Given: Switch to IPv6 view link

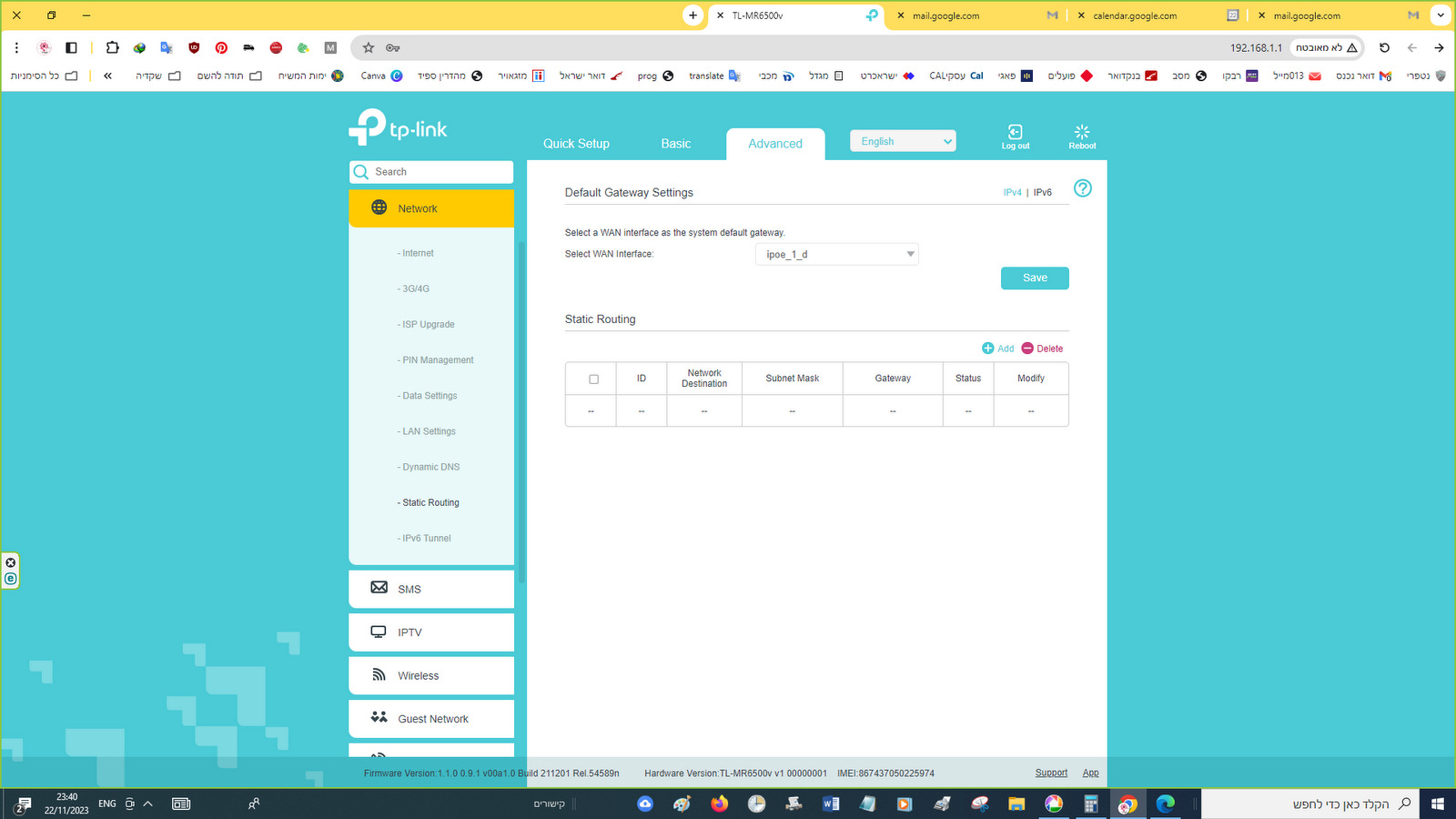Looking at the screenshot, I should [x=1043, y=193].
